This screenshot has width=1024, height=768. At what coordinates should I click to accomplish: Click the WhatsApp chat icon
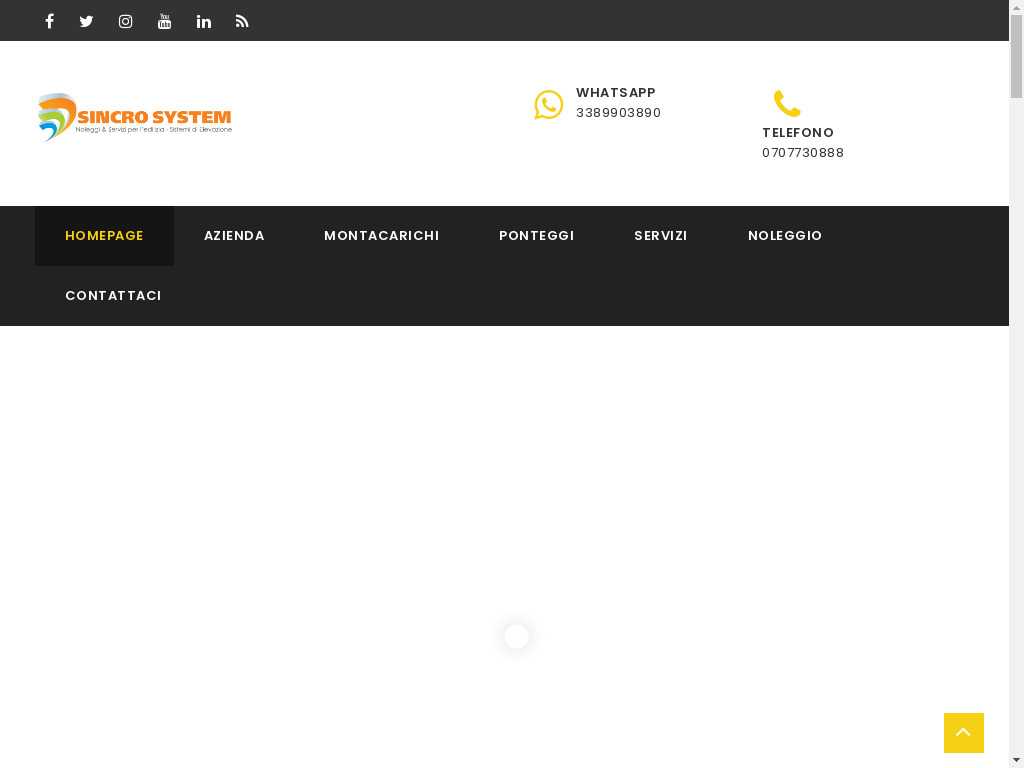tap(548, 104)
